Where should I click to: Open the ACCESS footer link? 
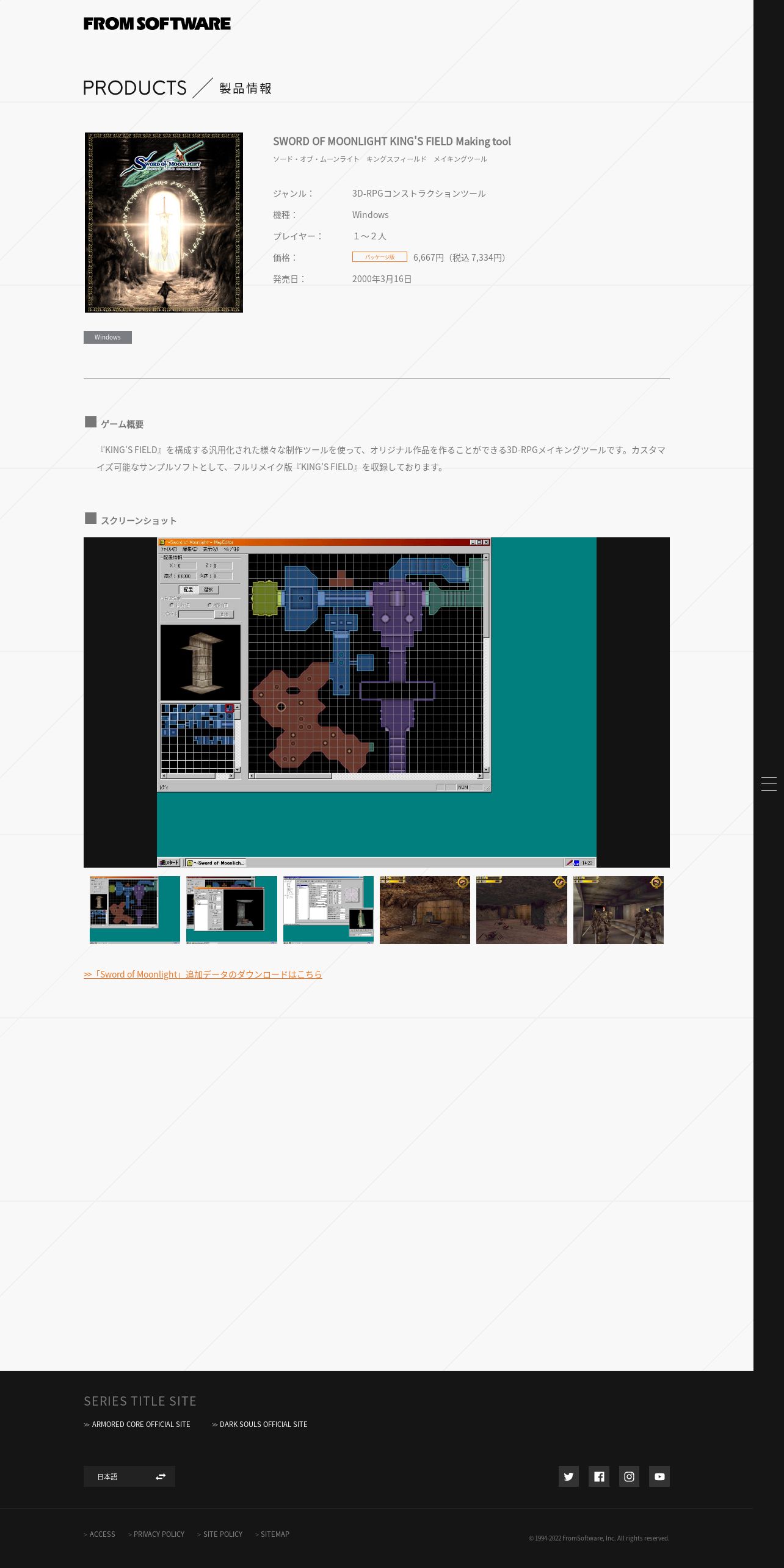pos(100,1534)
